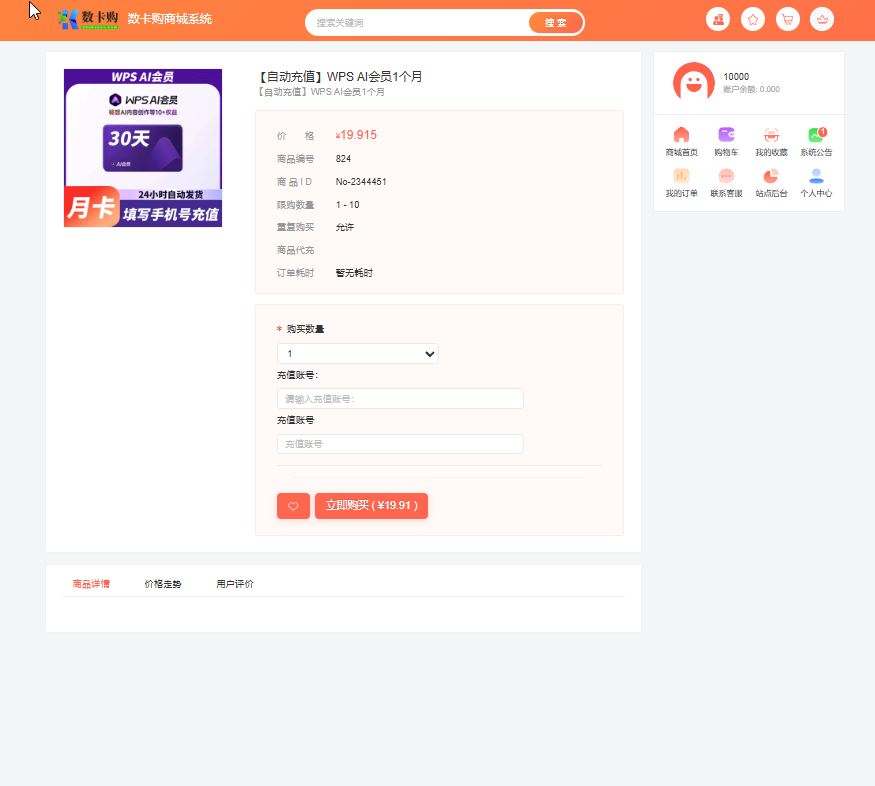Focus the second 充值账号 input field
This screenshot has height=786, width=875.
point(400,444)
